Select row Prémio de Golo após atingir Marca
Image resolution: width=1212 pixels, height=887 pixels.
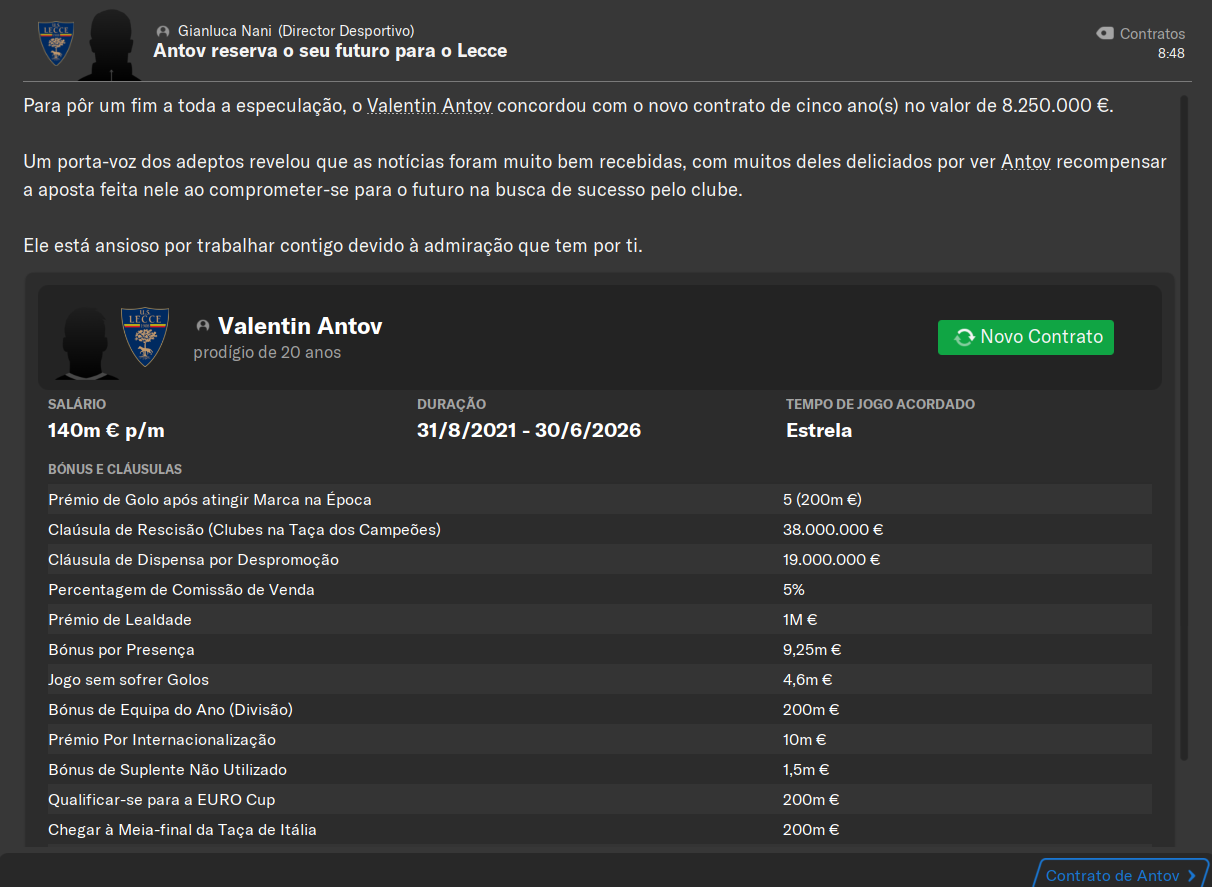pos(600,499)
